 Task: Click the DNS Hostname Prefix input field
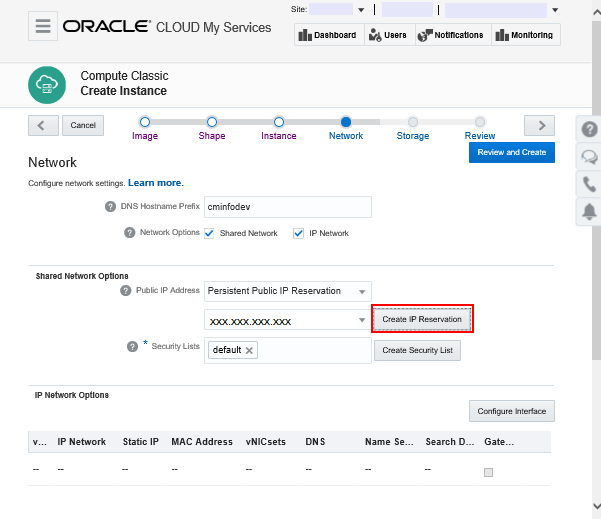click(x=287, y=207)
